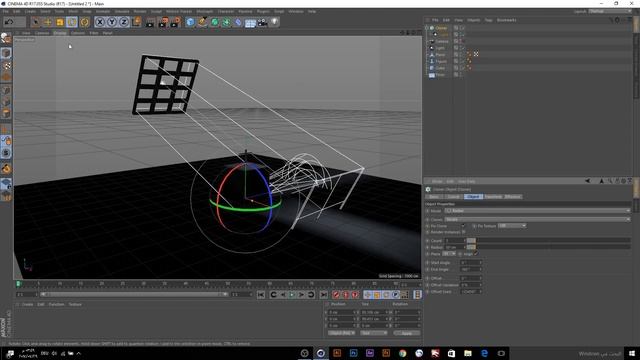Open the Fix Texture dropdown
The image size is (640, 360).
512,226
